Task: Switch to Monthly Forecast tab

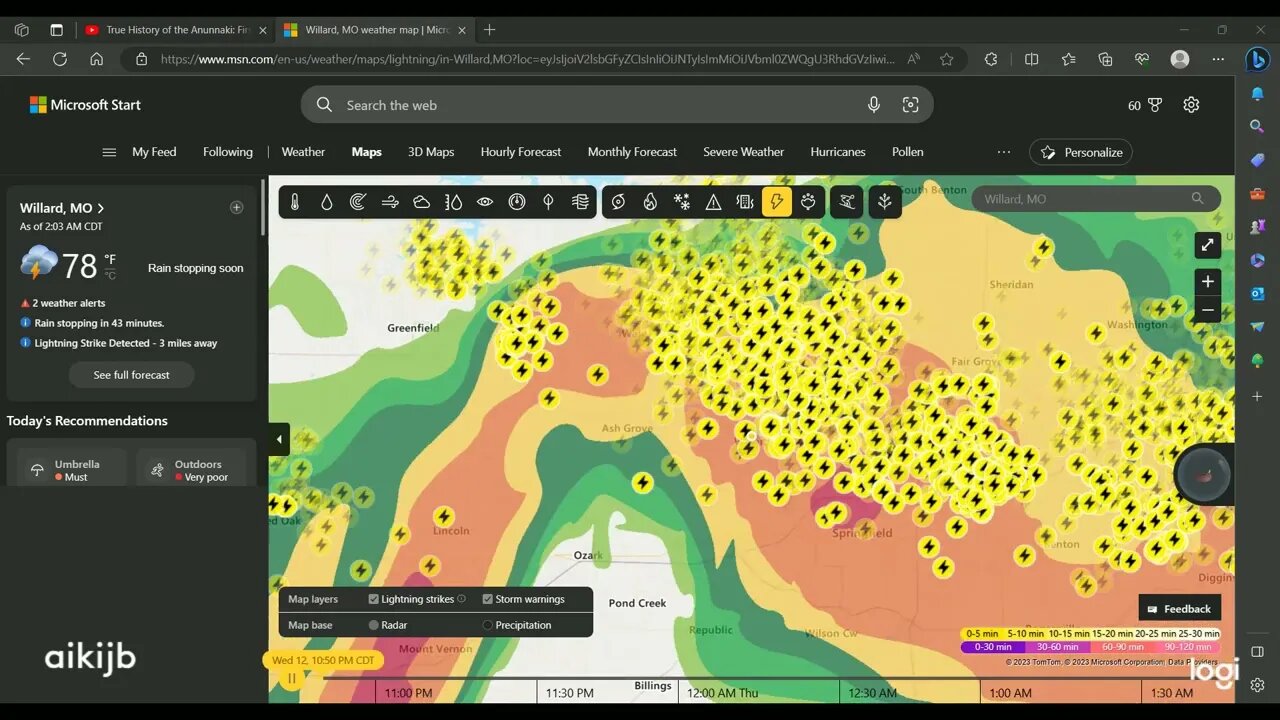Action: tap(632, 152)
